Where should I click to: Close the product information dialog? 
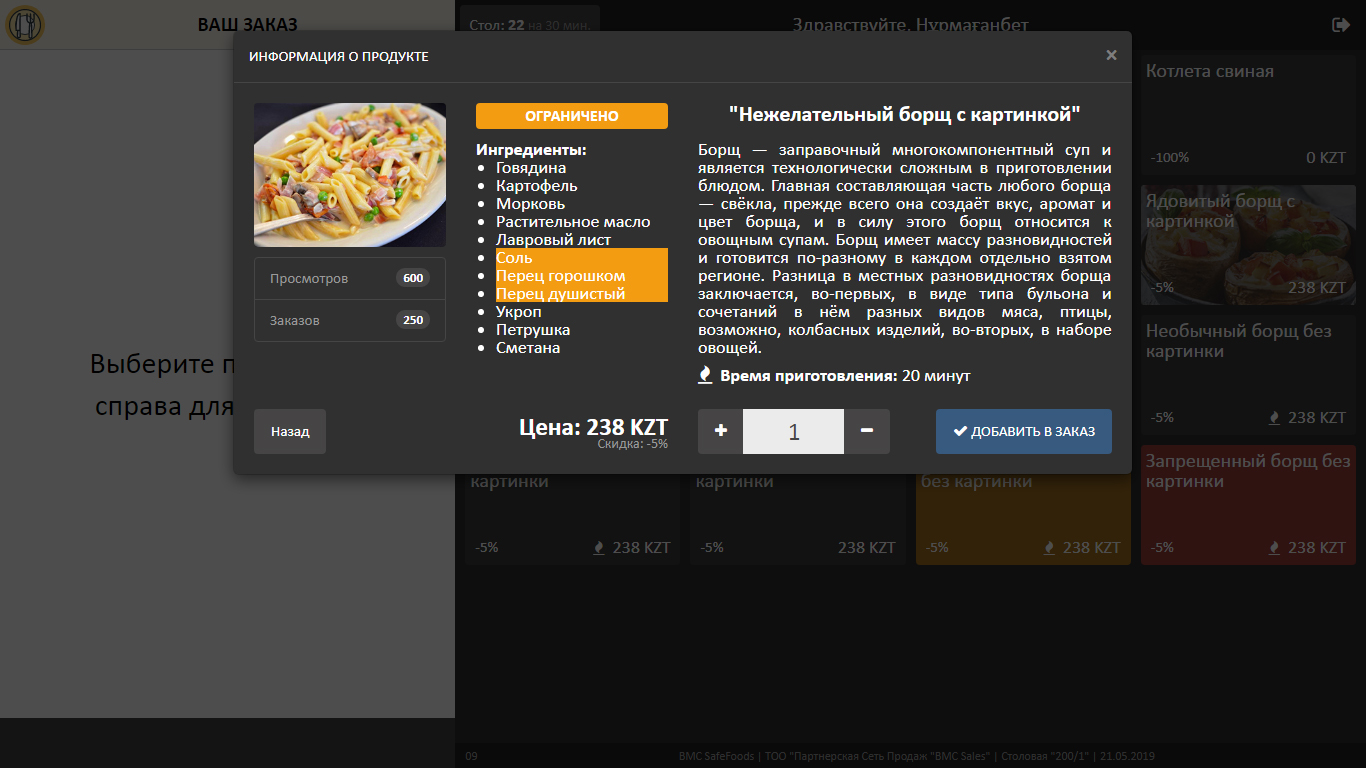[1111, 56]
